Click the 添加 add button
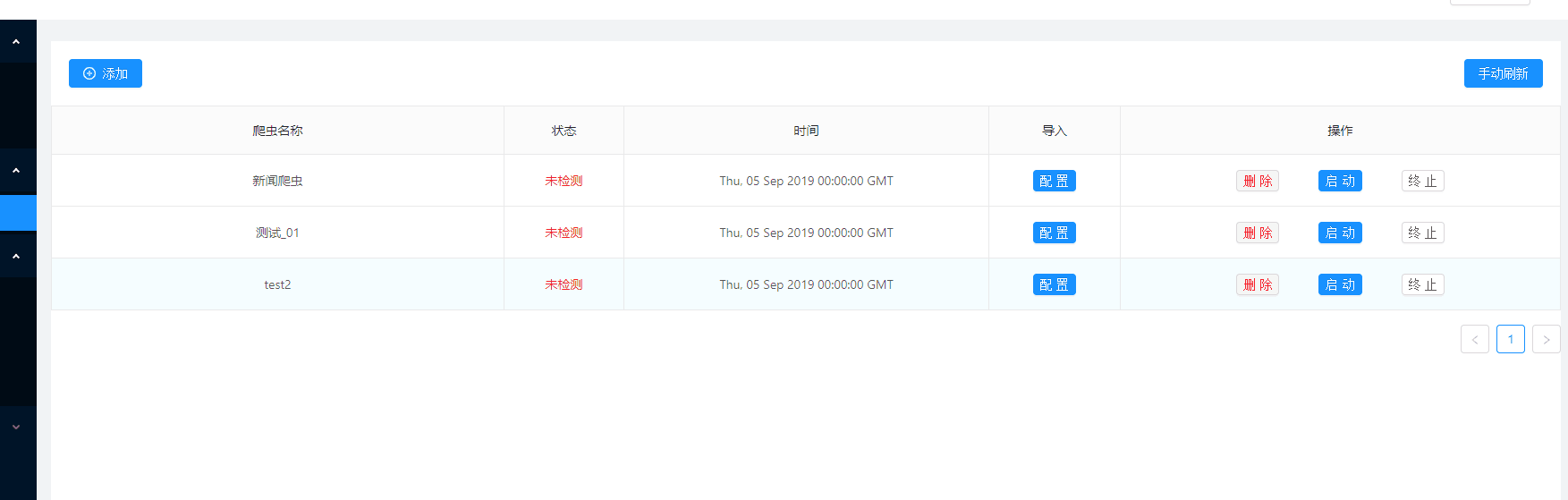1568x500 pixels. pyautogui.click(x=106, y=73)
